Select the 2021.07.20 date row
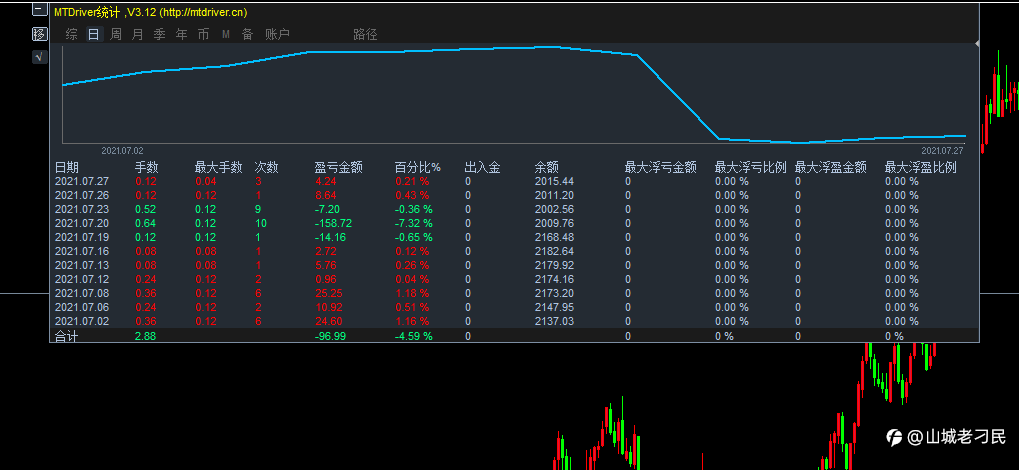1019x470 pixels. pyautogui.click(x=513, y=223)
